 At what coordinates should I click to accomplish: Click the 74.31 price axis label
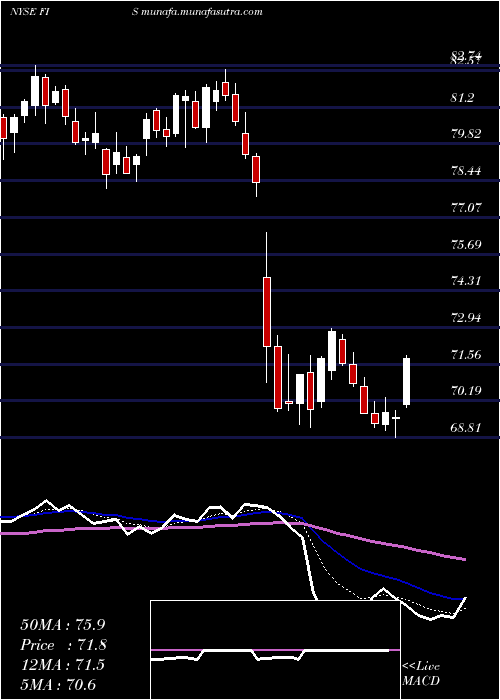tap(466, 281)
